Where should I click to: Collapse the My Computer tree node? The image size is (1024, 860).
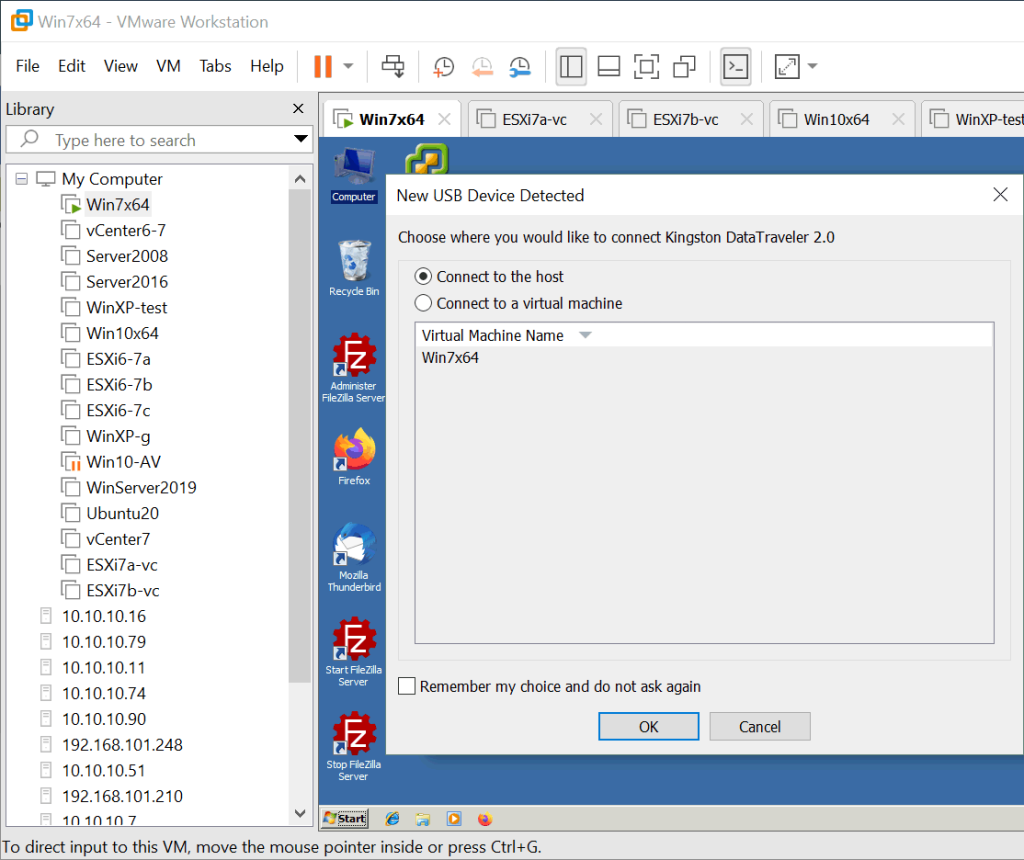22,178
